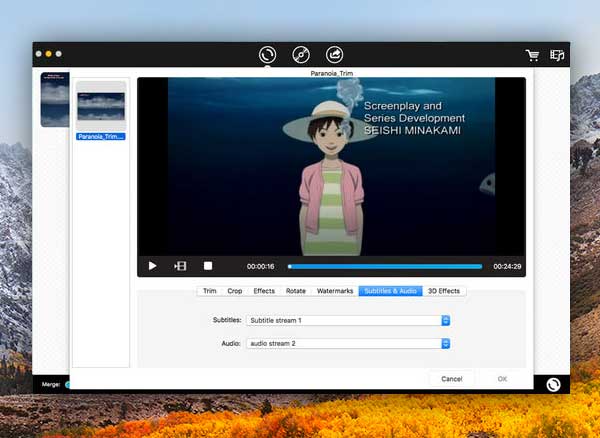Open the media browser icon at top right
The height and width of the screenshot is (438, 600).
(x=557, y=55)
